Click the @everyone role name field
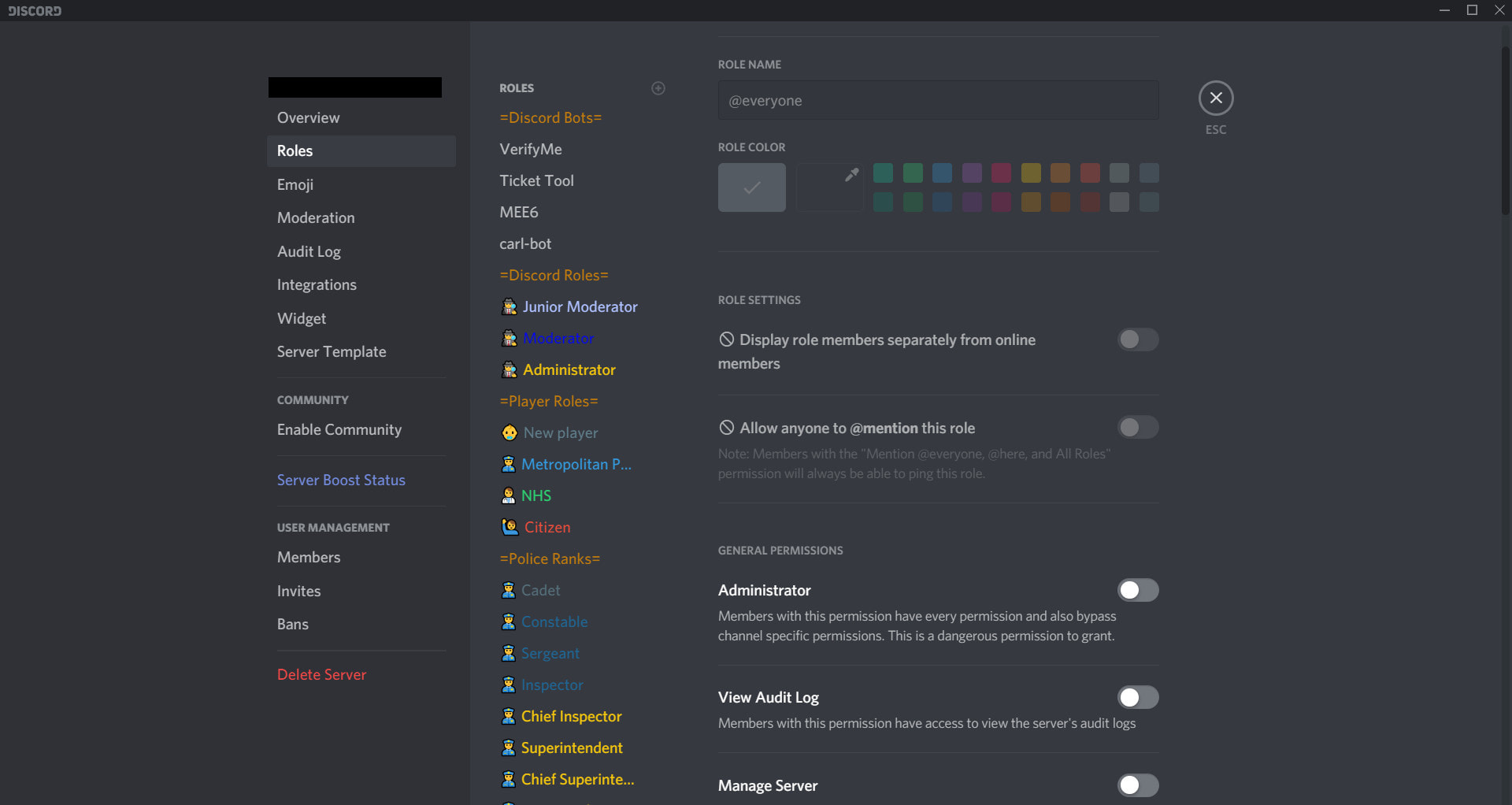Viewport: 1512px width, 805px height. (x=937, y=101)
